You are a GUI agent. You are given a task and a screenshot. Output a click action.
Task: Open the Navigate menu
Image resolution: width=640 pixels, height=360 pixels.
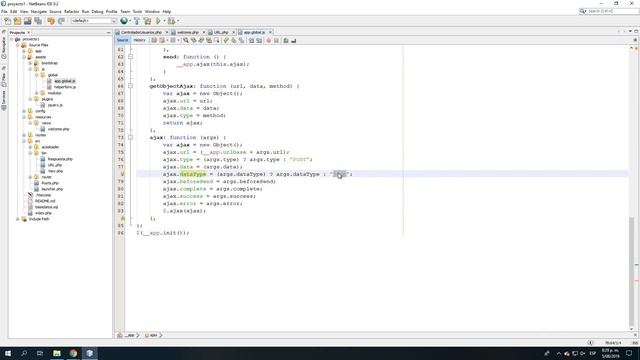point(39,11)
